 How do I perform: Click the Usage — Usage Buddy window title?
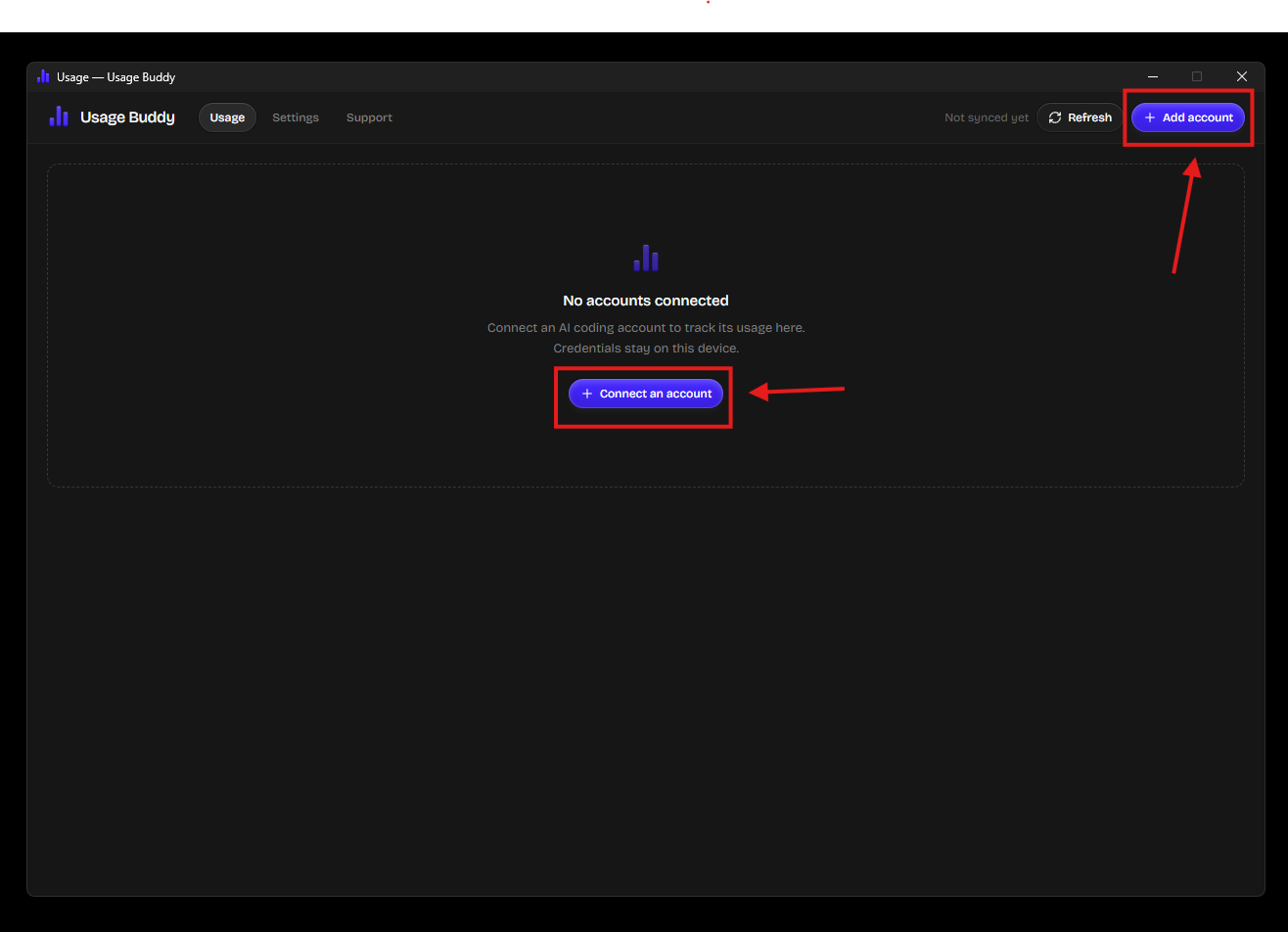[x=116, y=77]
